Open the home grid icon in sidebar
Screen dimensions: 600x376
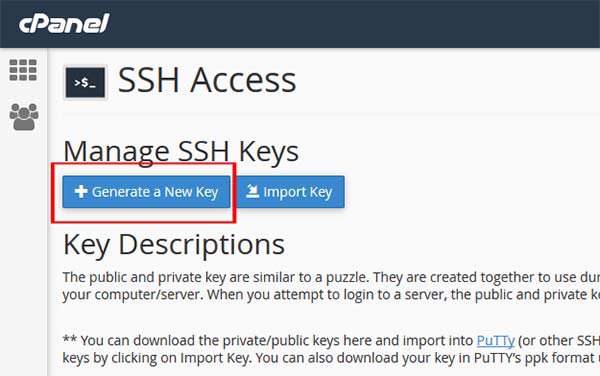pos(23,70)
